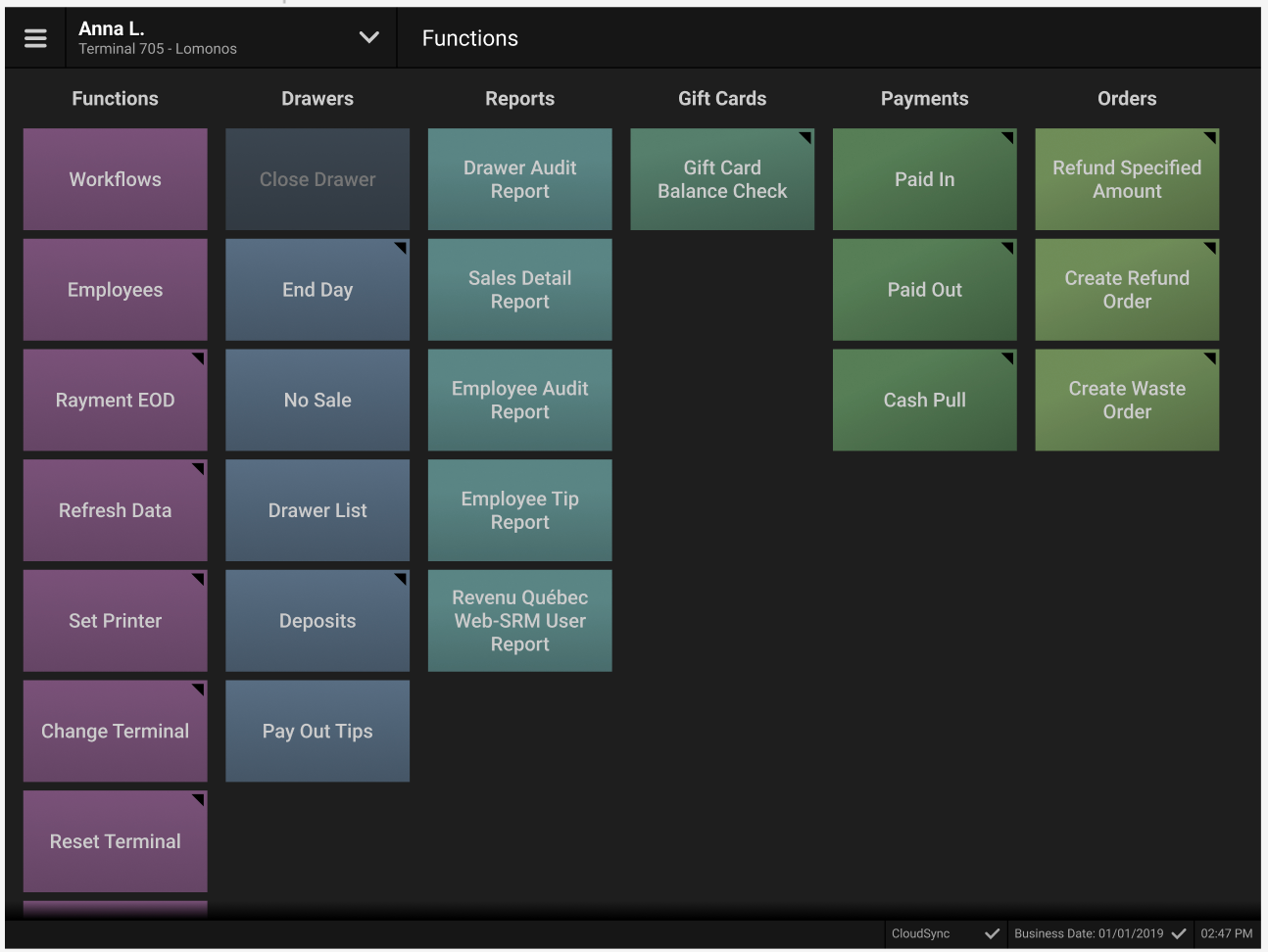Click the CloudSync status checkmark

pos(992,933)
